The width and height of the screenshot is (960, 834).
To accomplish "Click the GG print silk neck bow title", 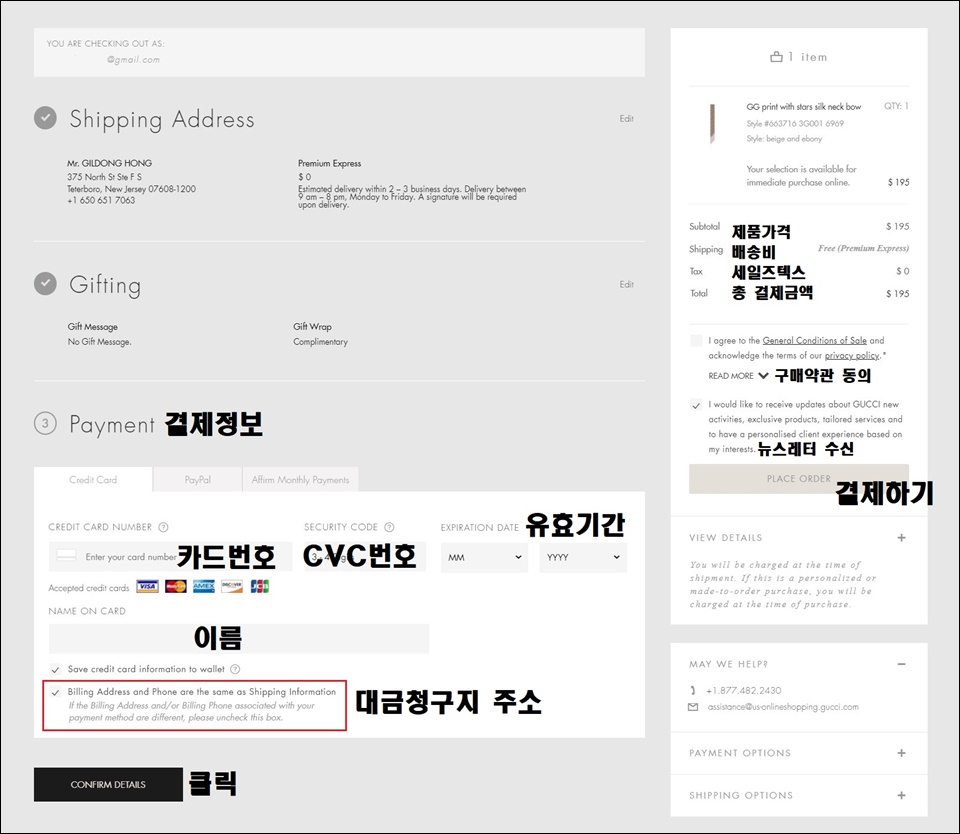I will [x=803, y=107].
